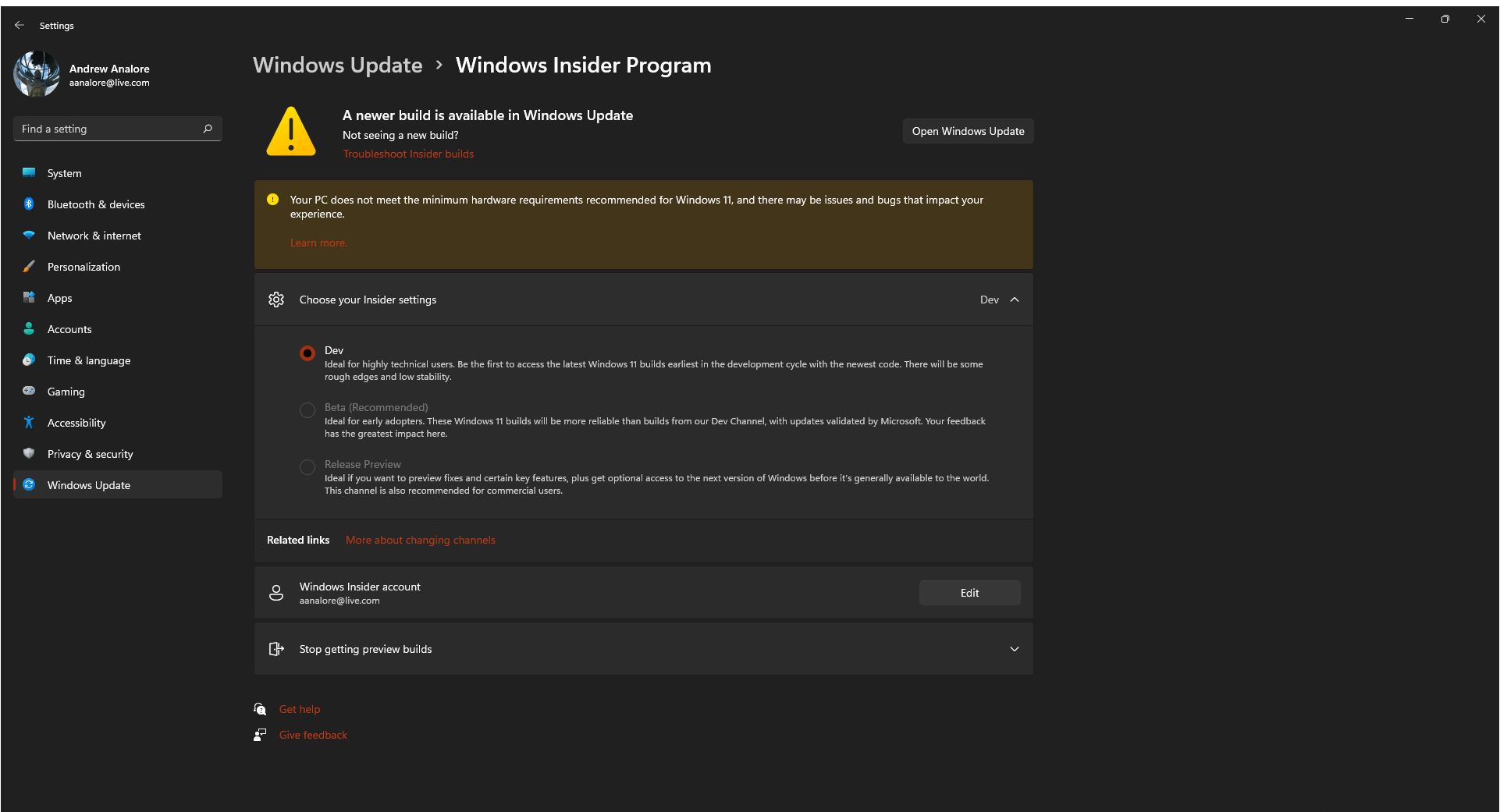
Task: Select the Release Preview radio button
Action: (x=307, y=467)
